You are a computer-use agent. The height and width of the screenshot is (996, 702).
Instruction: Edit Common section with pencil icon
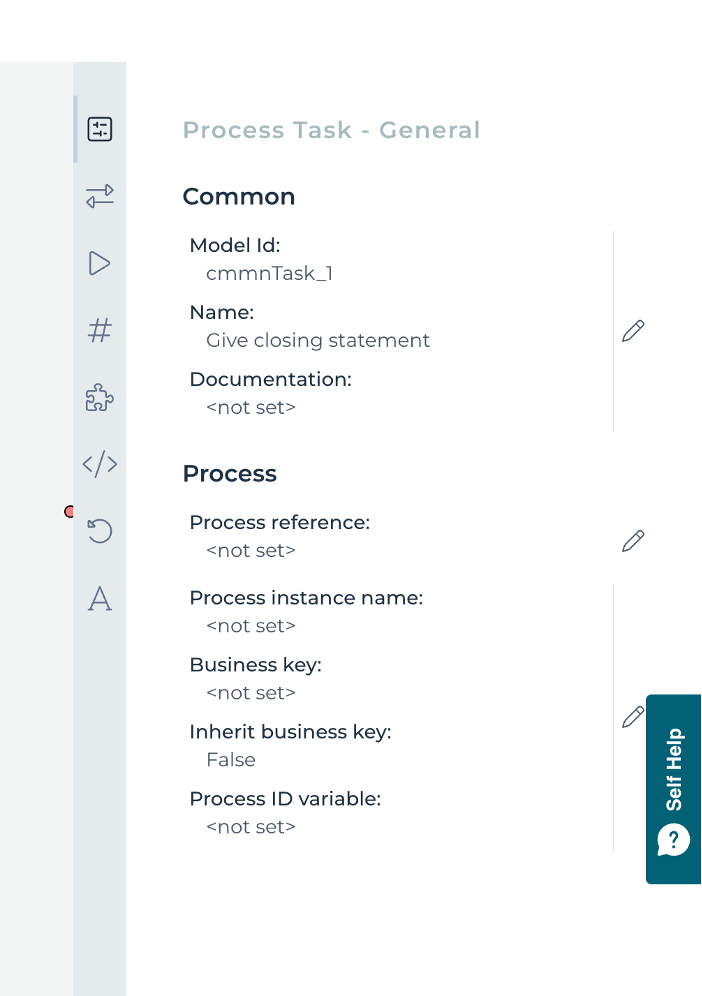click(x=633, y=331)
